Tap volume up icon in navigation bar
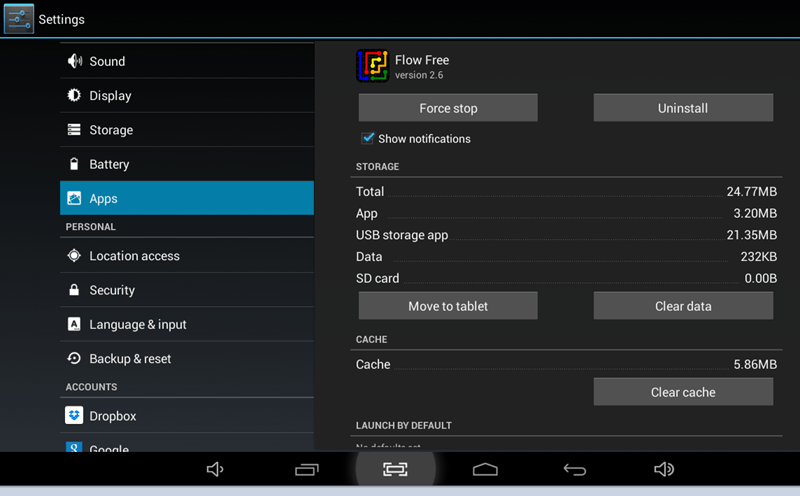800x496 pixels. coord(664,469)
